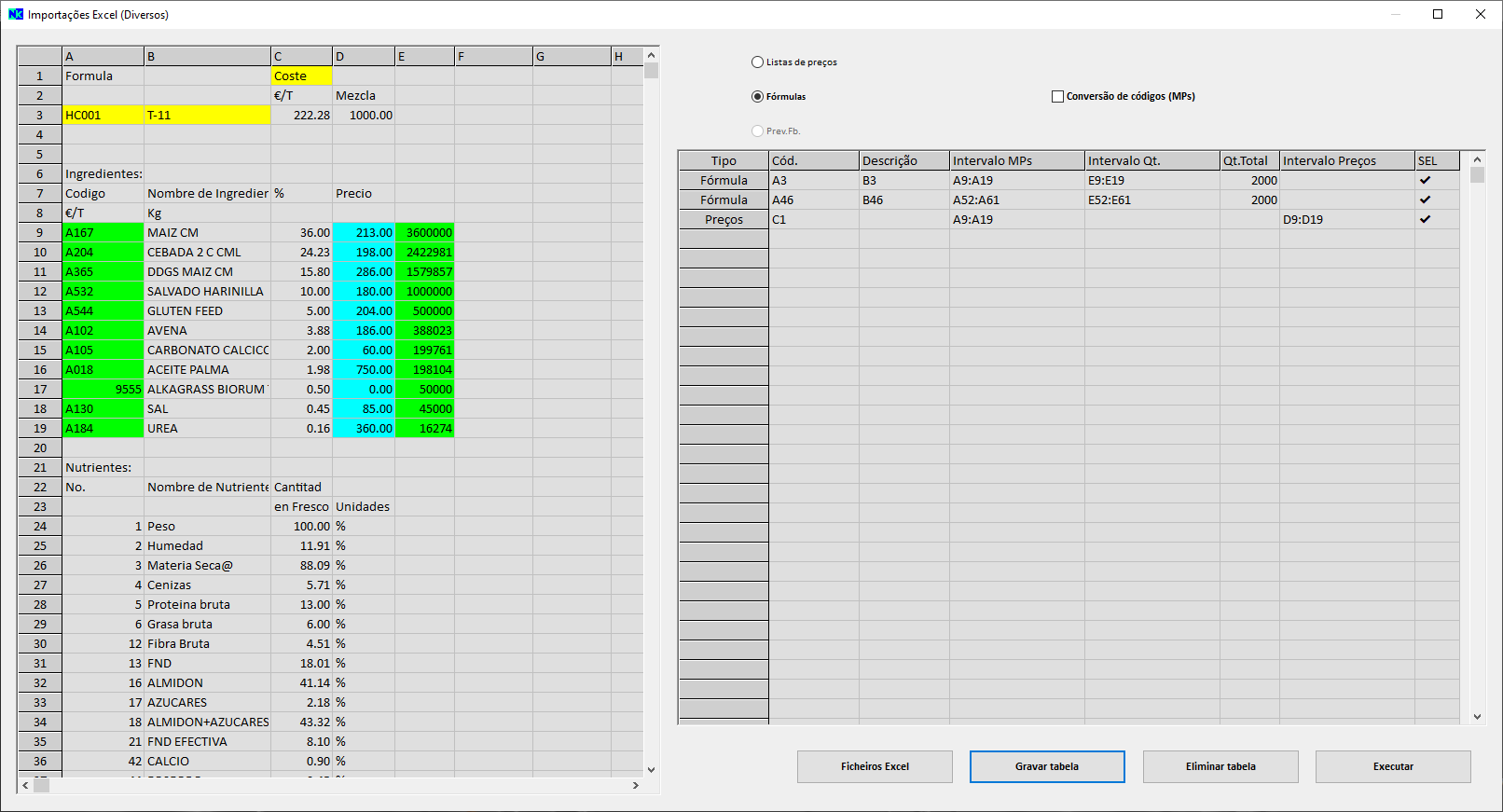Click the green A167 ingredient code cell

pyautogui.click(x=103, y=233)
